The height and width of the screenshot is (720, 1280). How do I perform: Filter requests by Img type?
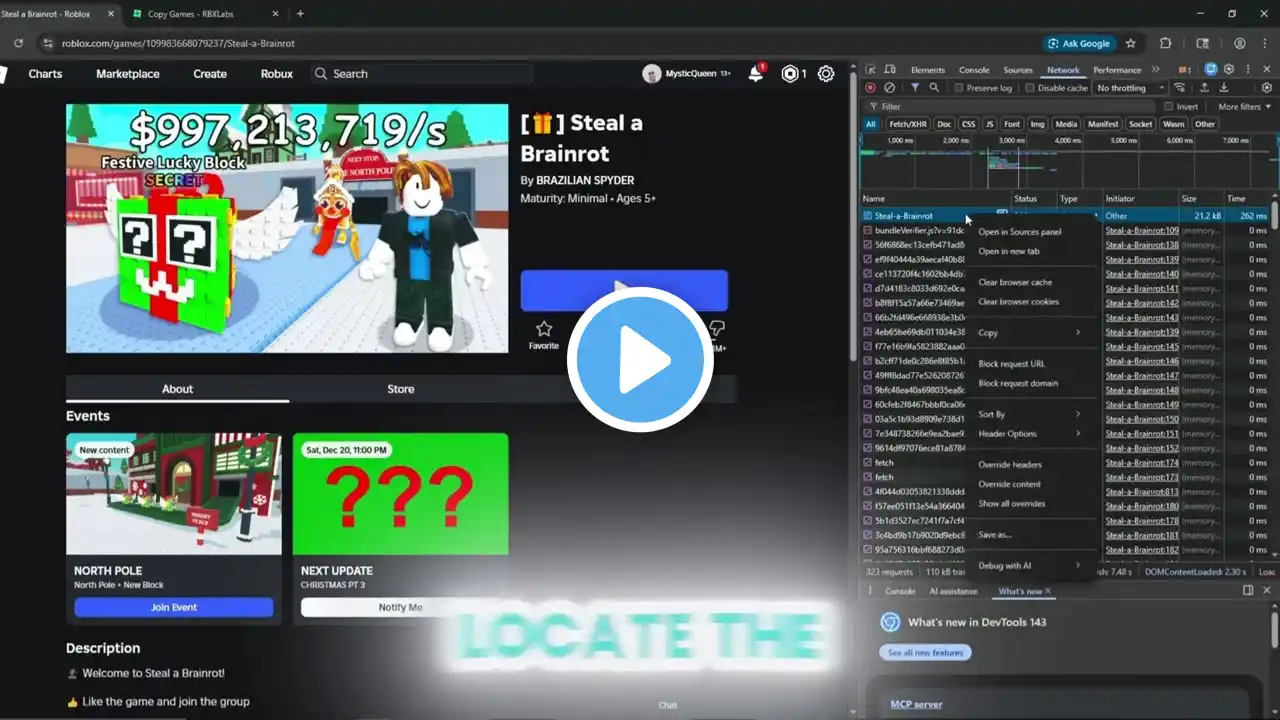(1037, 124)
